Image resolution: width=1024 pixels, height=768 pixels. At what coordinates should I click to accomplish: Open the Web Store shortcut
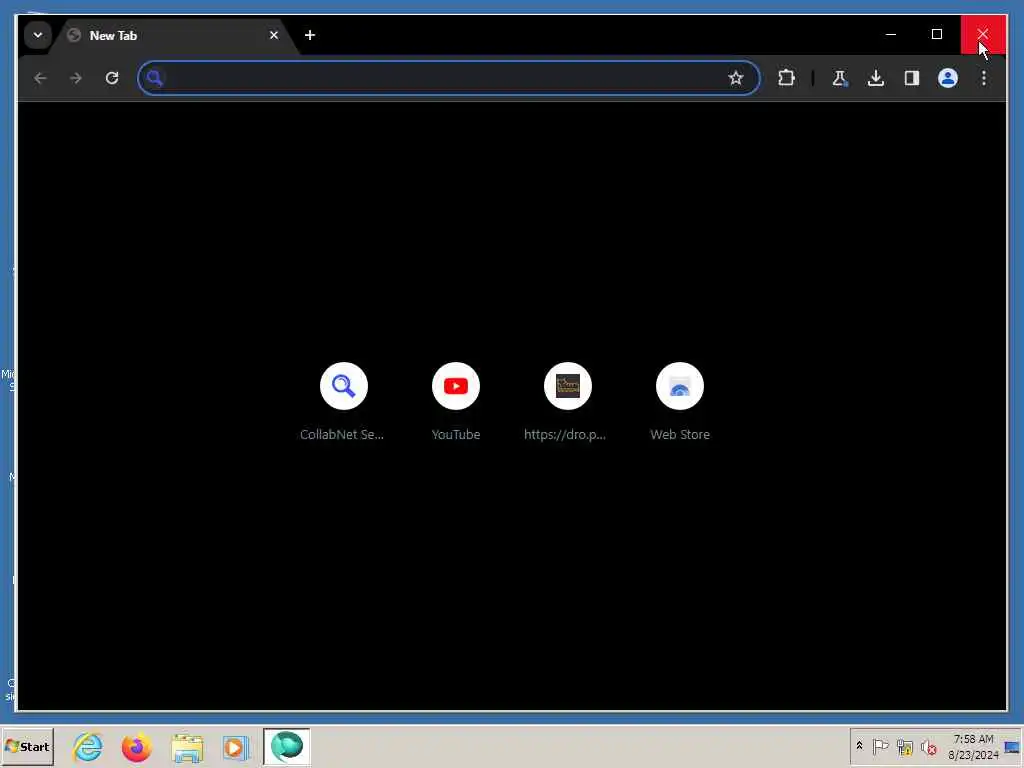(680, 402)
